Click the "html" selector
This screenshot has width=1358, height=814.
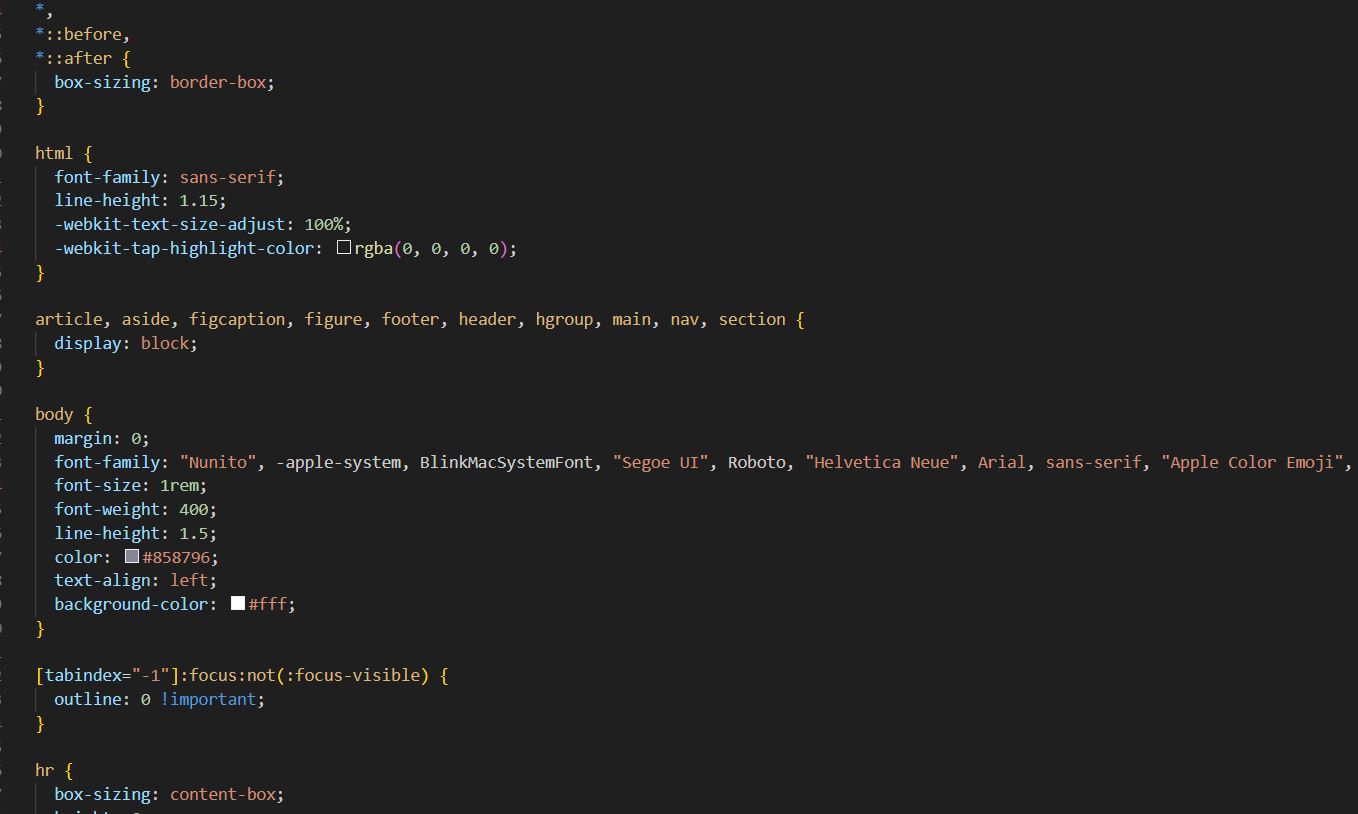(x=54, y=153)
